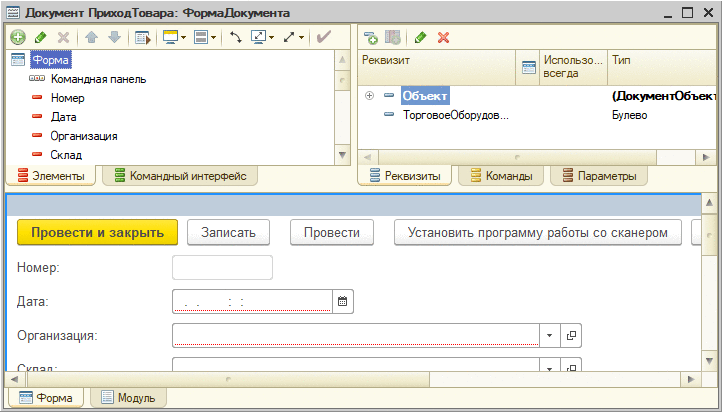
Task: Click the Записать button
Action: point(228,232)
